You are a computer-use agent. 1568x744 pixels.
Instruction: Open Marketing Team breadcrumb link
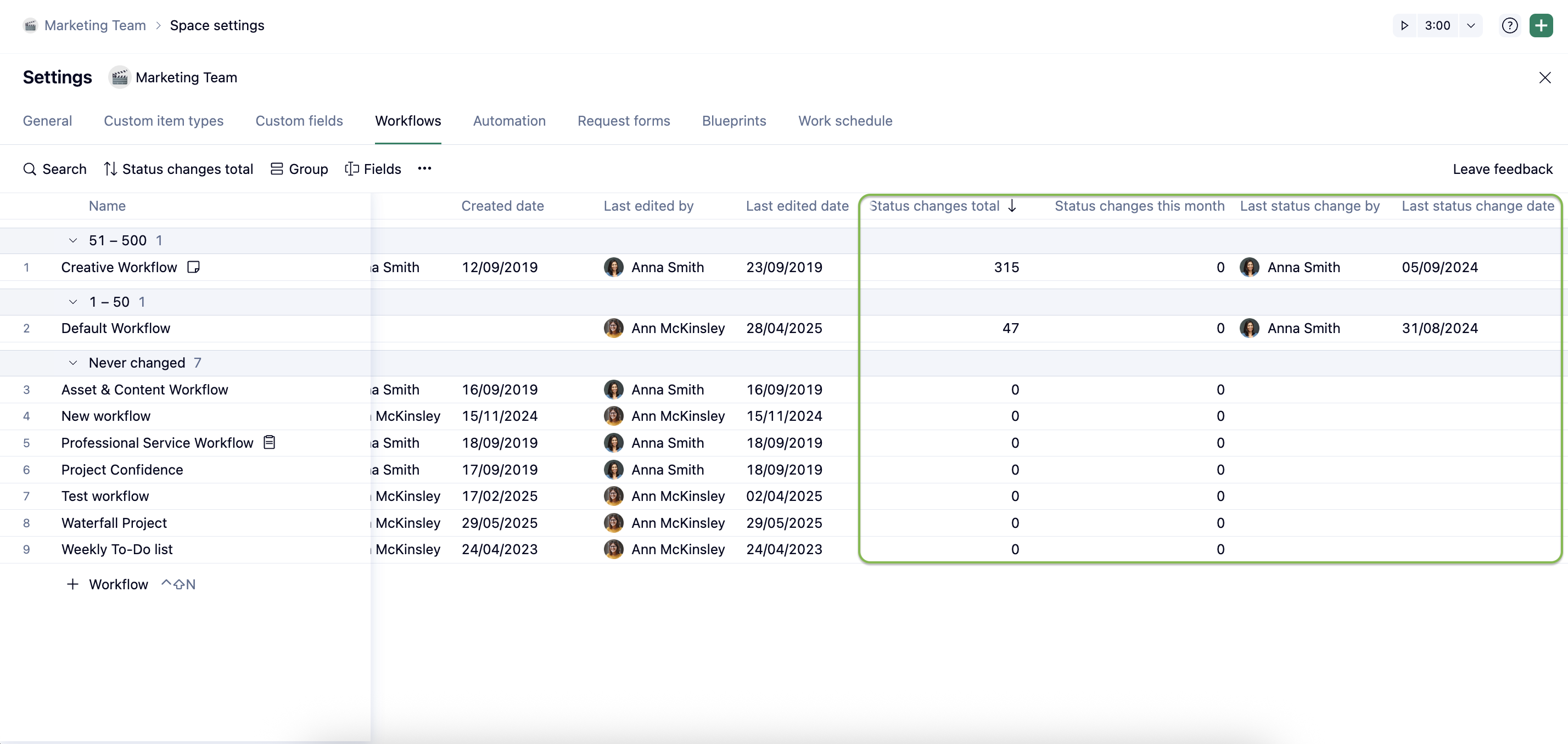(x=95, y=26)
